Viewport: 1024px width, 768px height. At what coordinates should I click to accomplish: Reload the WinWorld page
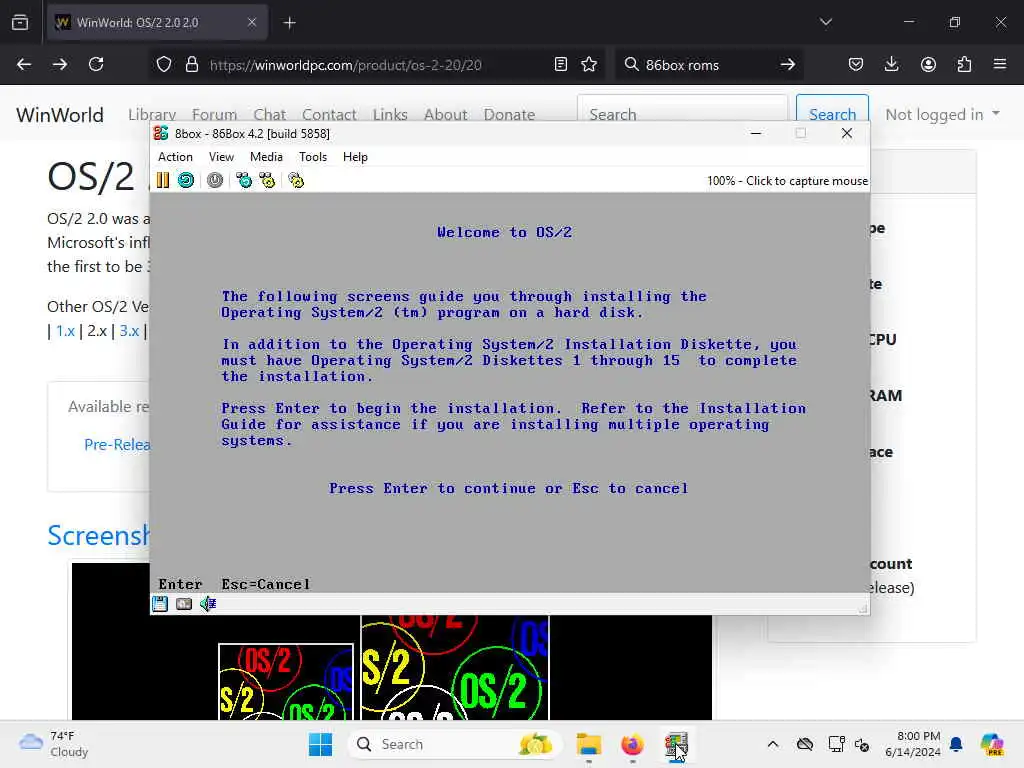tap(96, 64)
